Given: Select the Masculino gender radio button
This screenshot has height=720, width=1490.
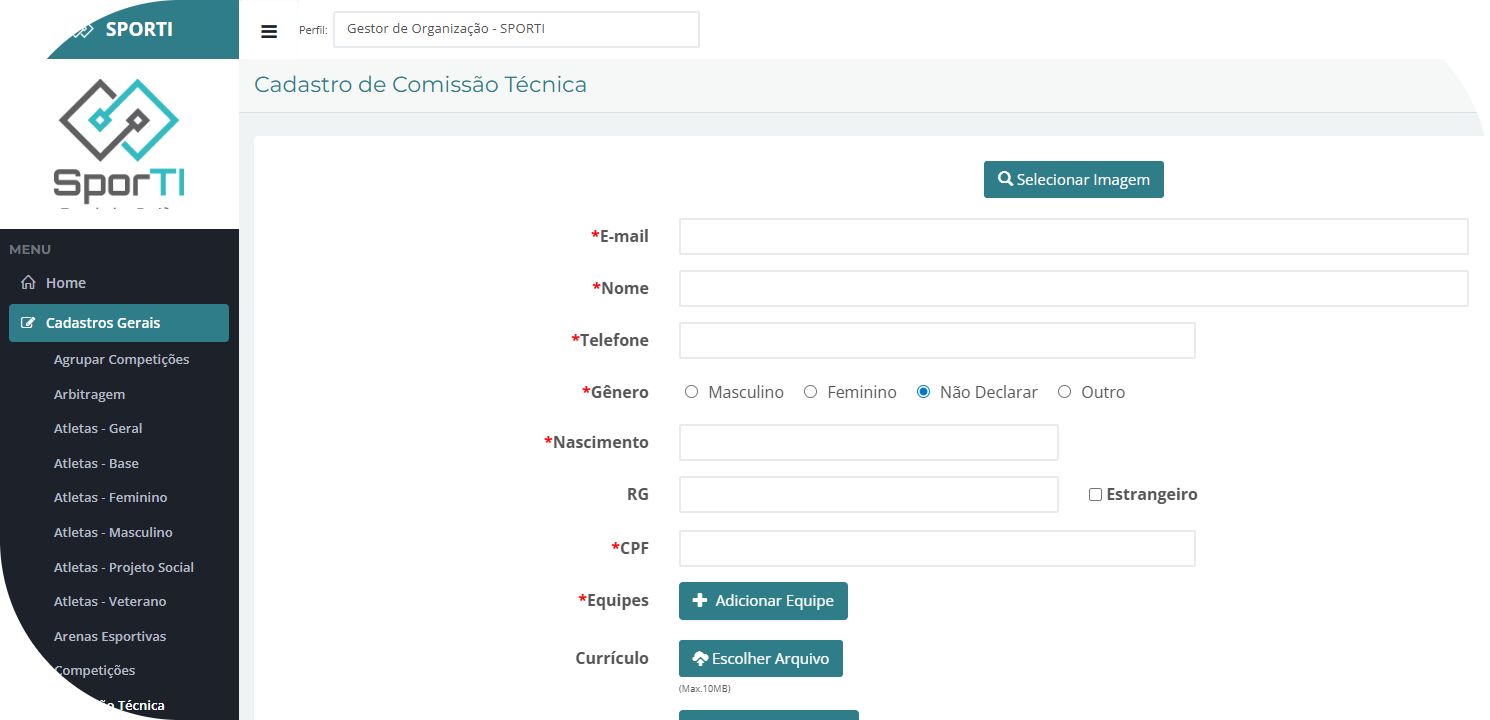Looking at the screenshot, I should (x=691, y=392).
